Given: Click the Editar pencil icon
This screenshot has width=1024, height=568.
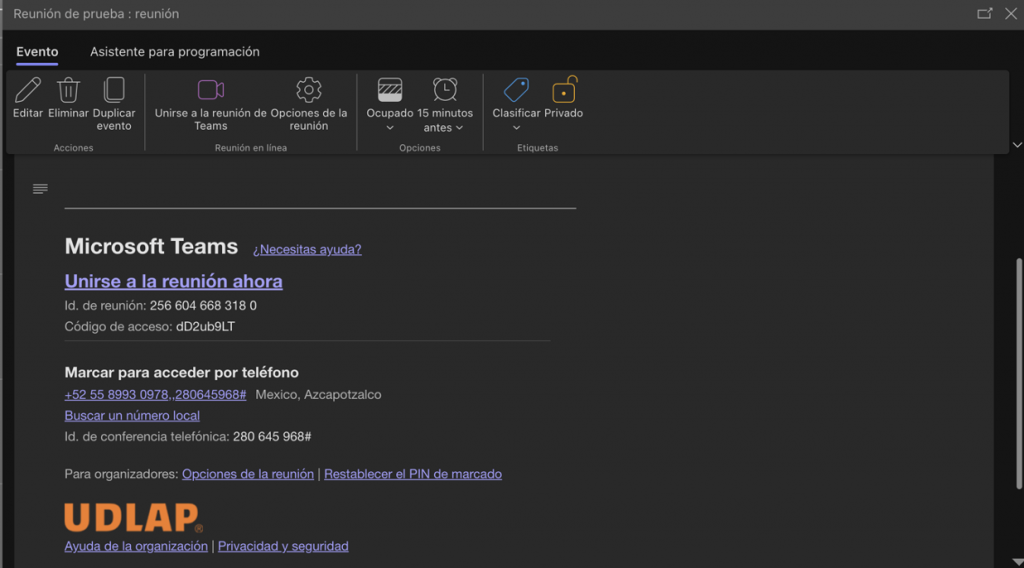Looking at the screenshot, I should click(28, 90).
